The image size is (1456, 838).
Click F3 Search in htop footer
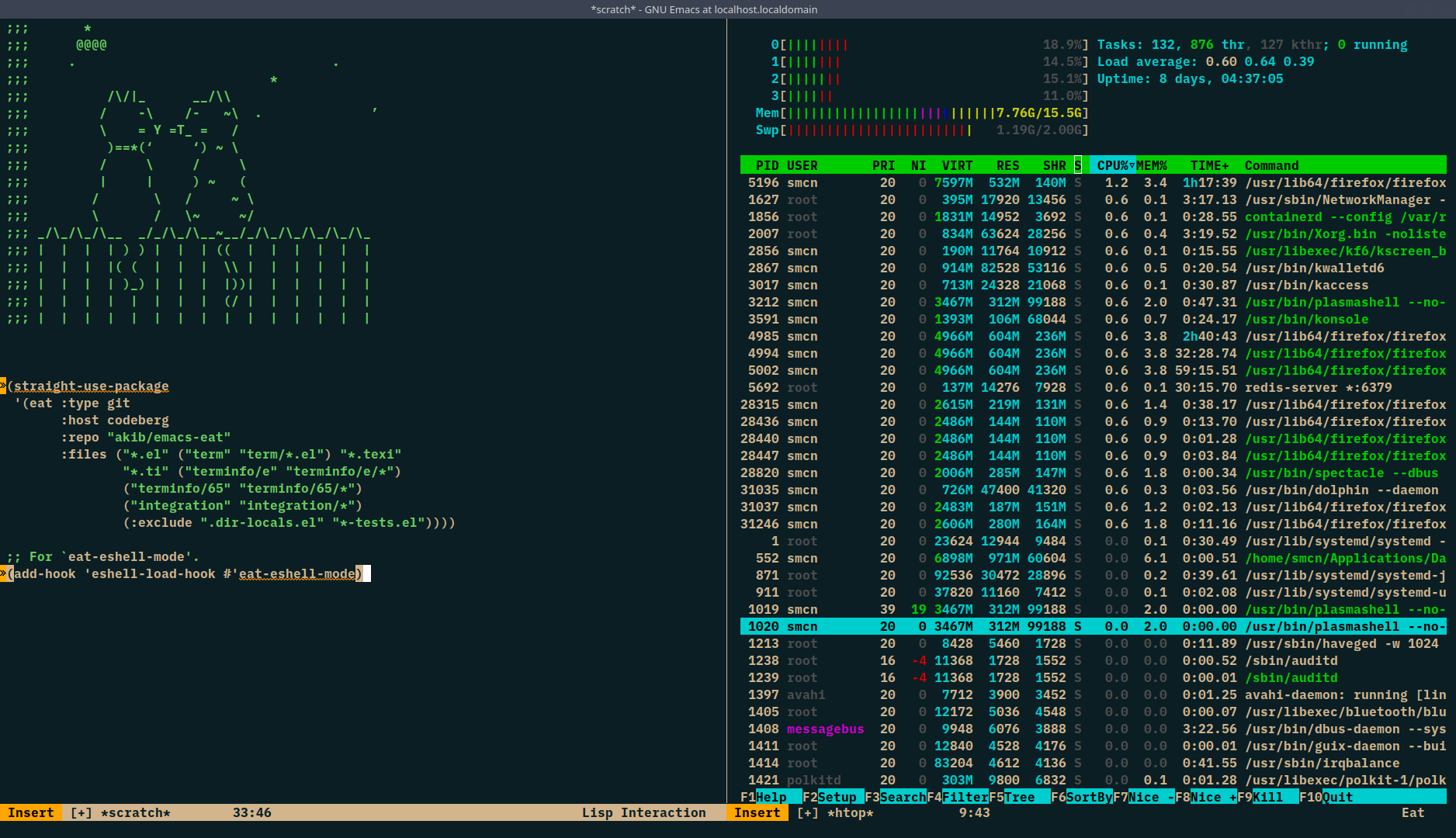[x=895, y=797]
